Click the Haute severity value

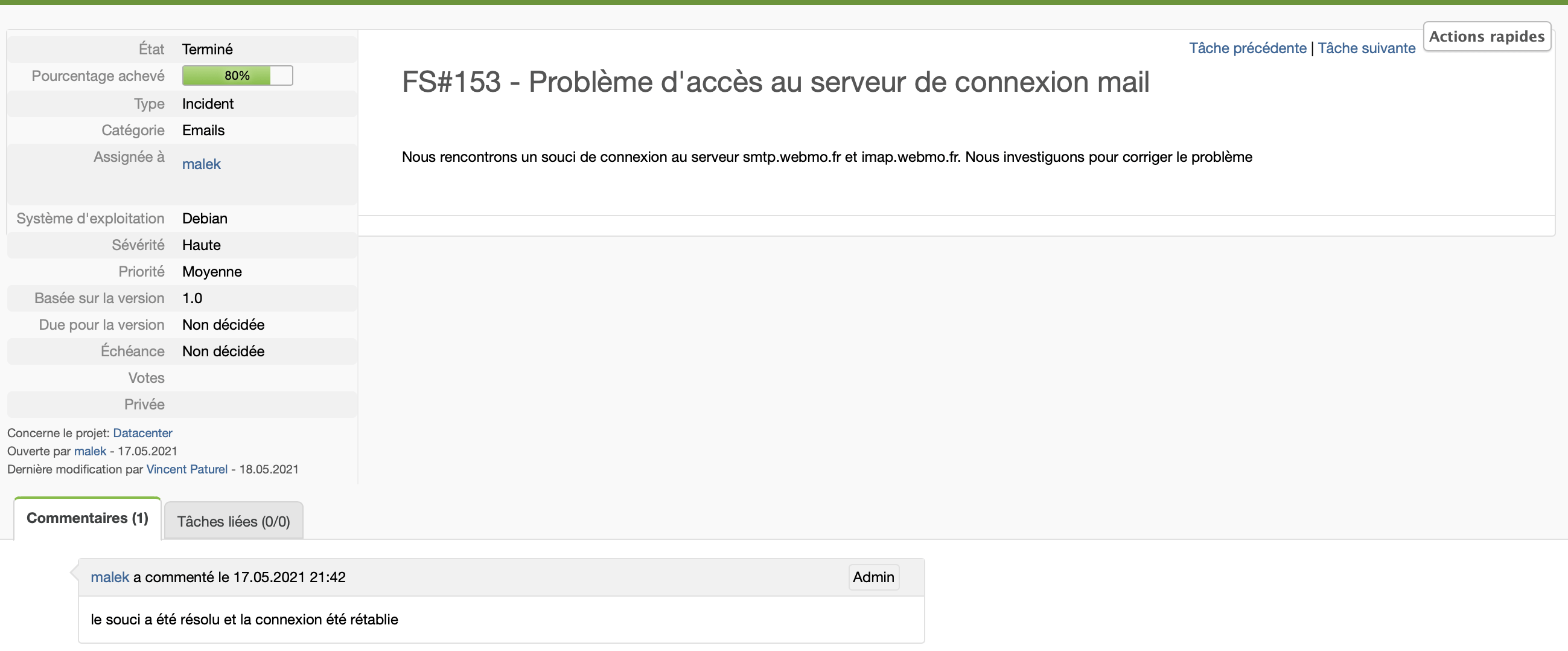coord(201,245)
